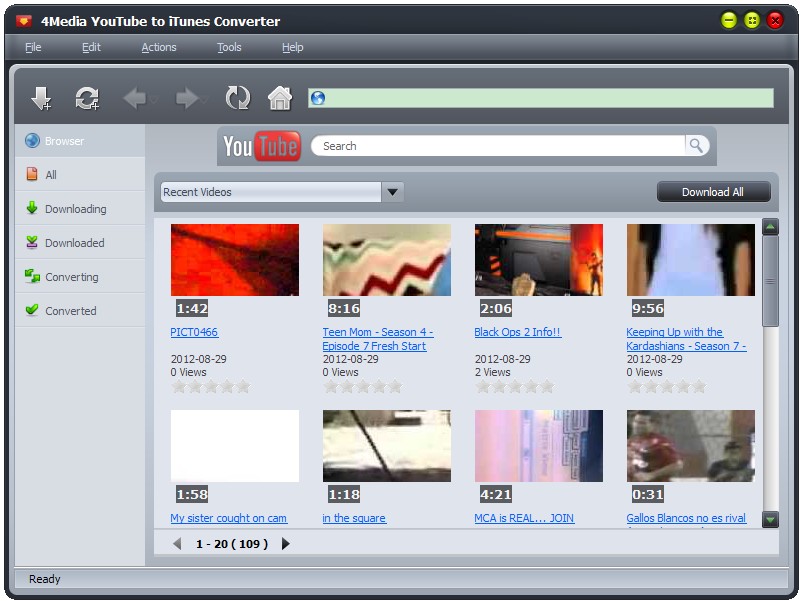Viewport: 801px width, 601px height.
Task: Go to the previous results page arrow
Action: [177, 544]
